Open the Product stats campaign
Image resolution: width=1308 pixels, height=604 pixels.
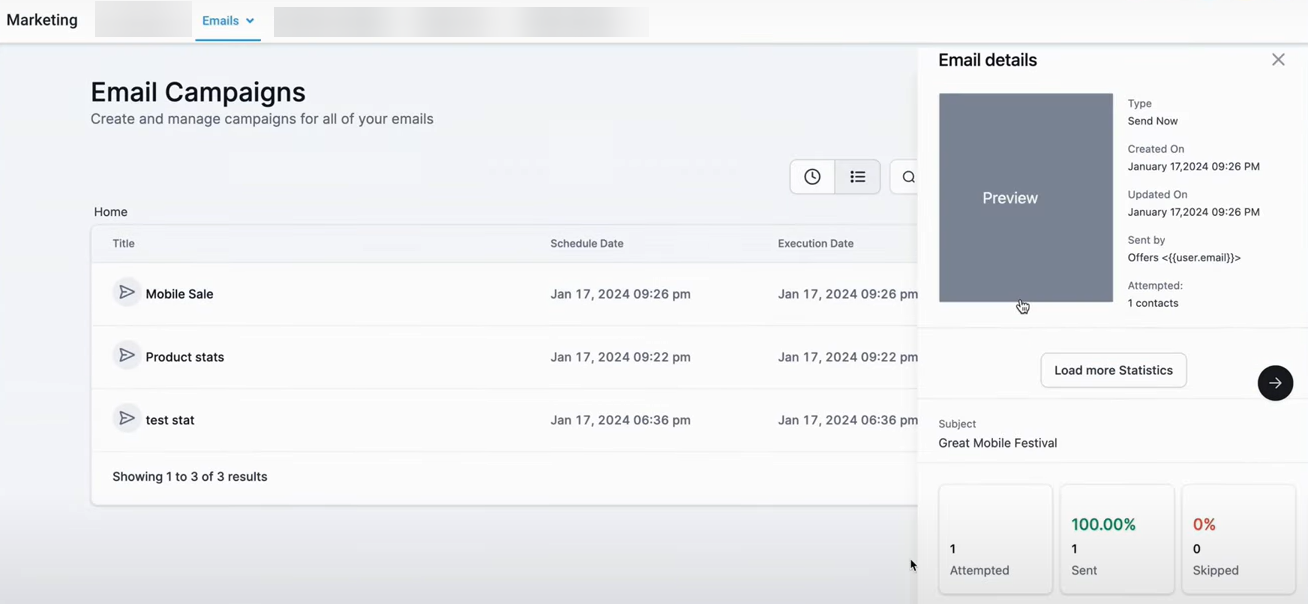point(185,357)
